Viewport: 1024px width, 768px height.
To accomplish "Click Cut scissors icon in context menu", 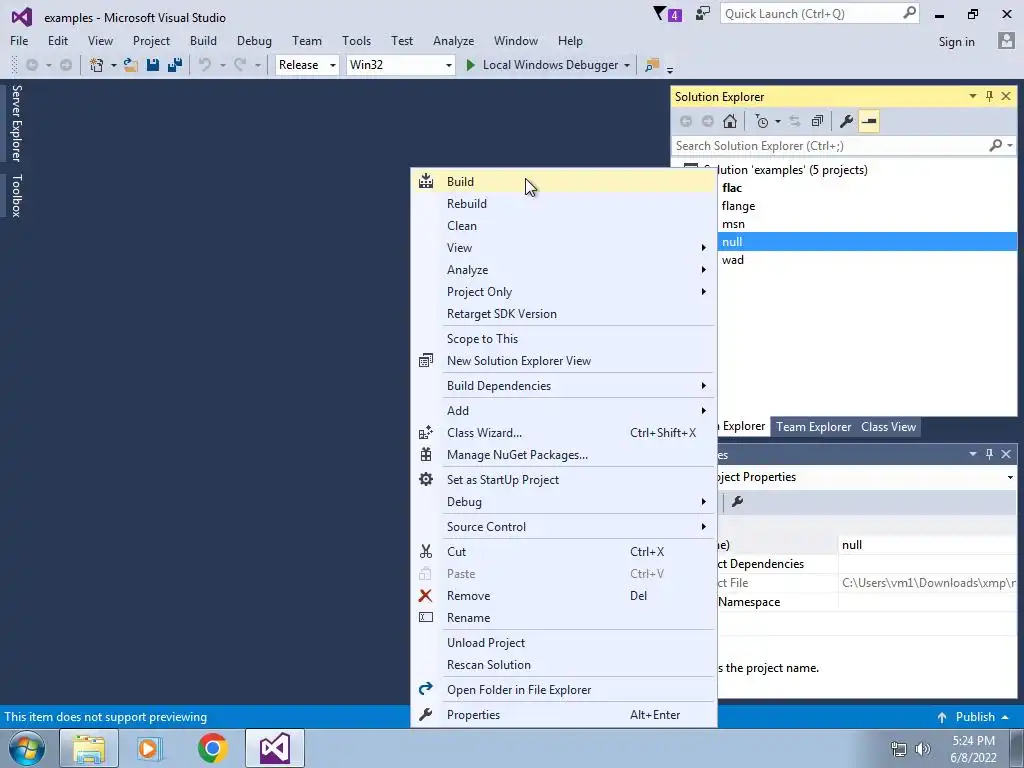I will point(426,551).
